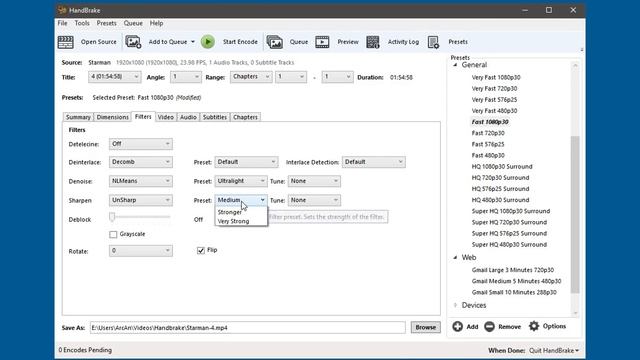This screenshot has width=640, height=360.
Task: Switch to the Subtitles tab
Action: point(215,117)
